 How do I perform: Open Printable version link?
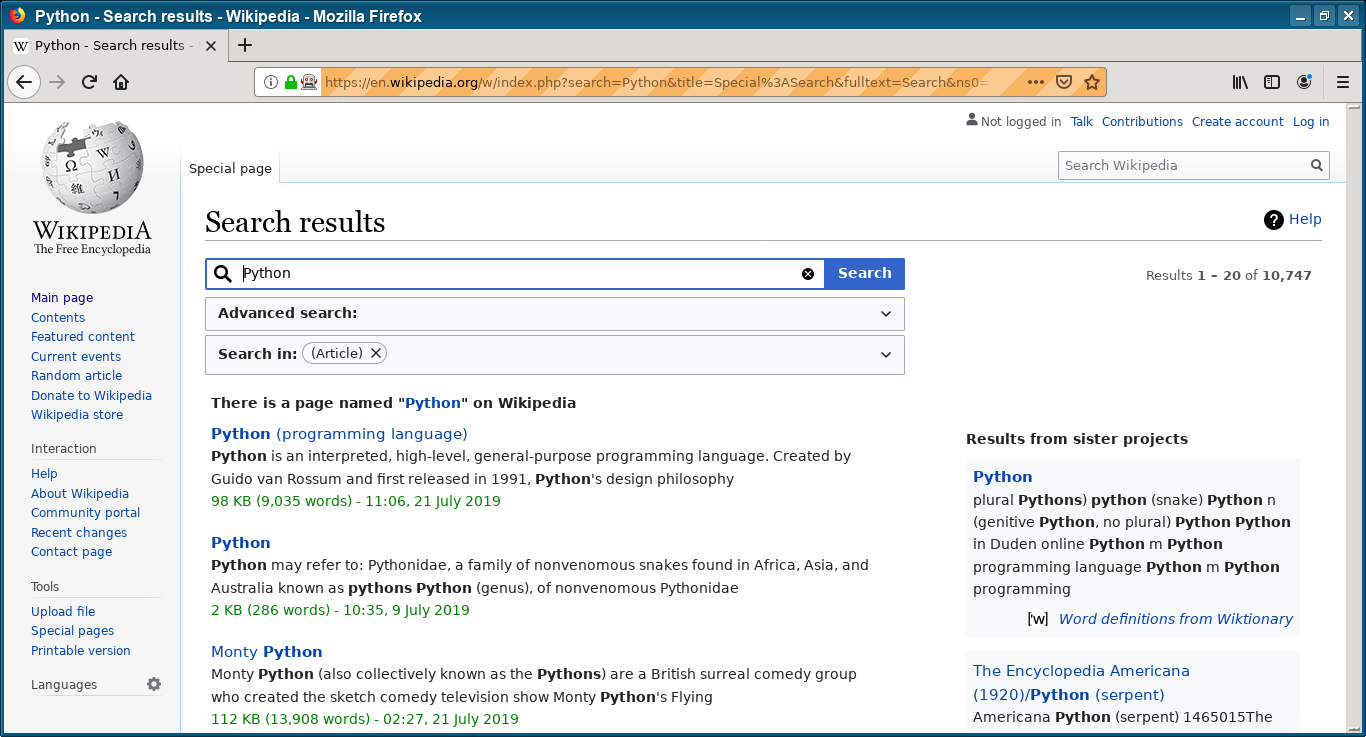tap(81, 651)
